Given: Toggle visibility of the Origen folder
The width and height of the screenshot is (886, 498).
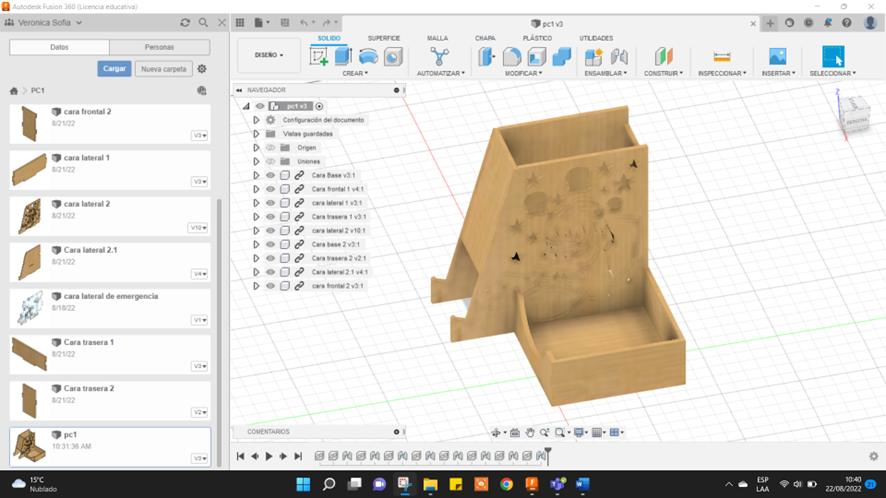Looking at the screenshot, I should point(271,148).
